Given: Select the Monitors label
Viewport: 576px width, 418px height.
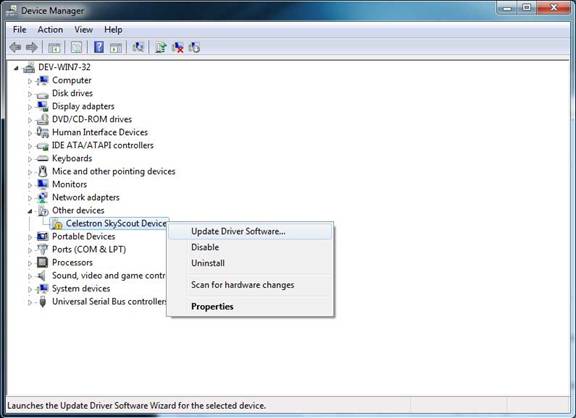Looking at the screenshot, I should [69, 184].
